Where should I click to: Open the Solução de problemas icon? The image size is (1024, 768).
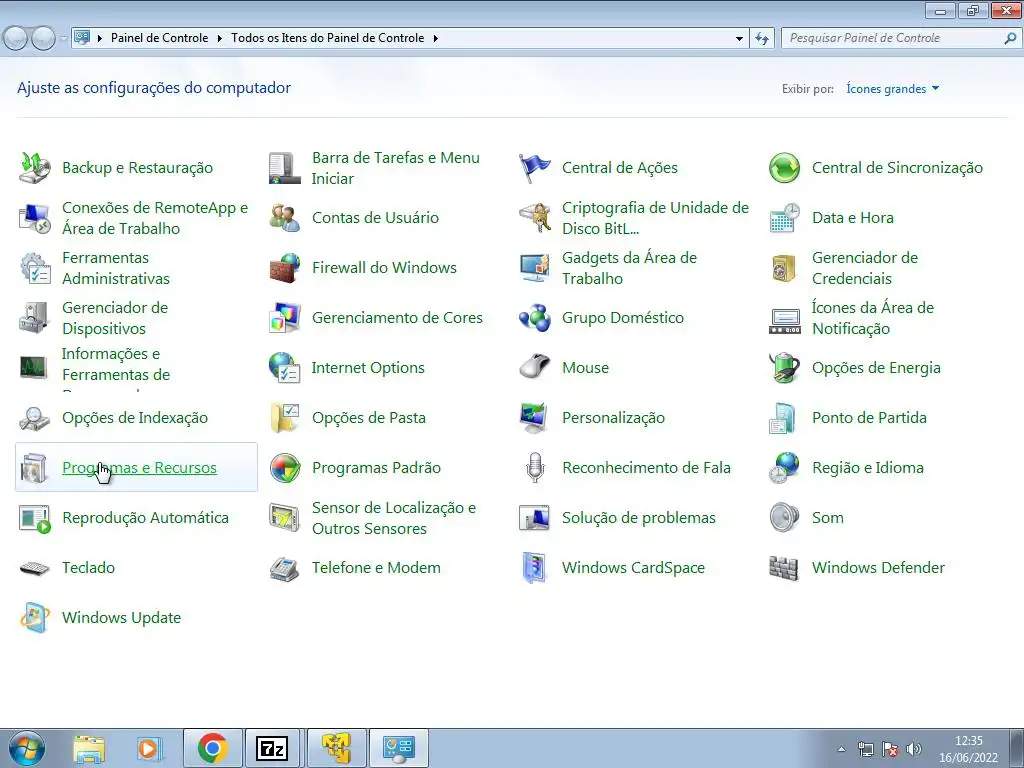[x=534, y=518]
